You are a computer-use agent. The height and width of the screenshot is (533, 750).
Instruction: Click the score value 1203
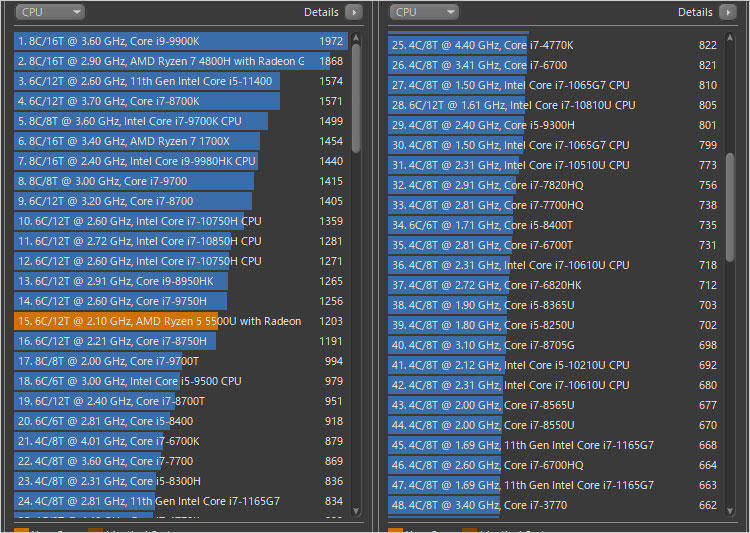[331, 321]
